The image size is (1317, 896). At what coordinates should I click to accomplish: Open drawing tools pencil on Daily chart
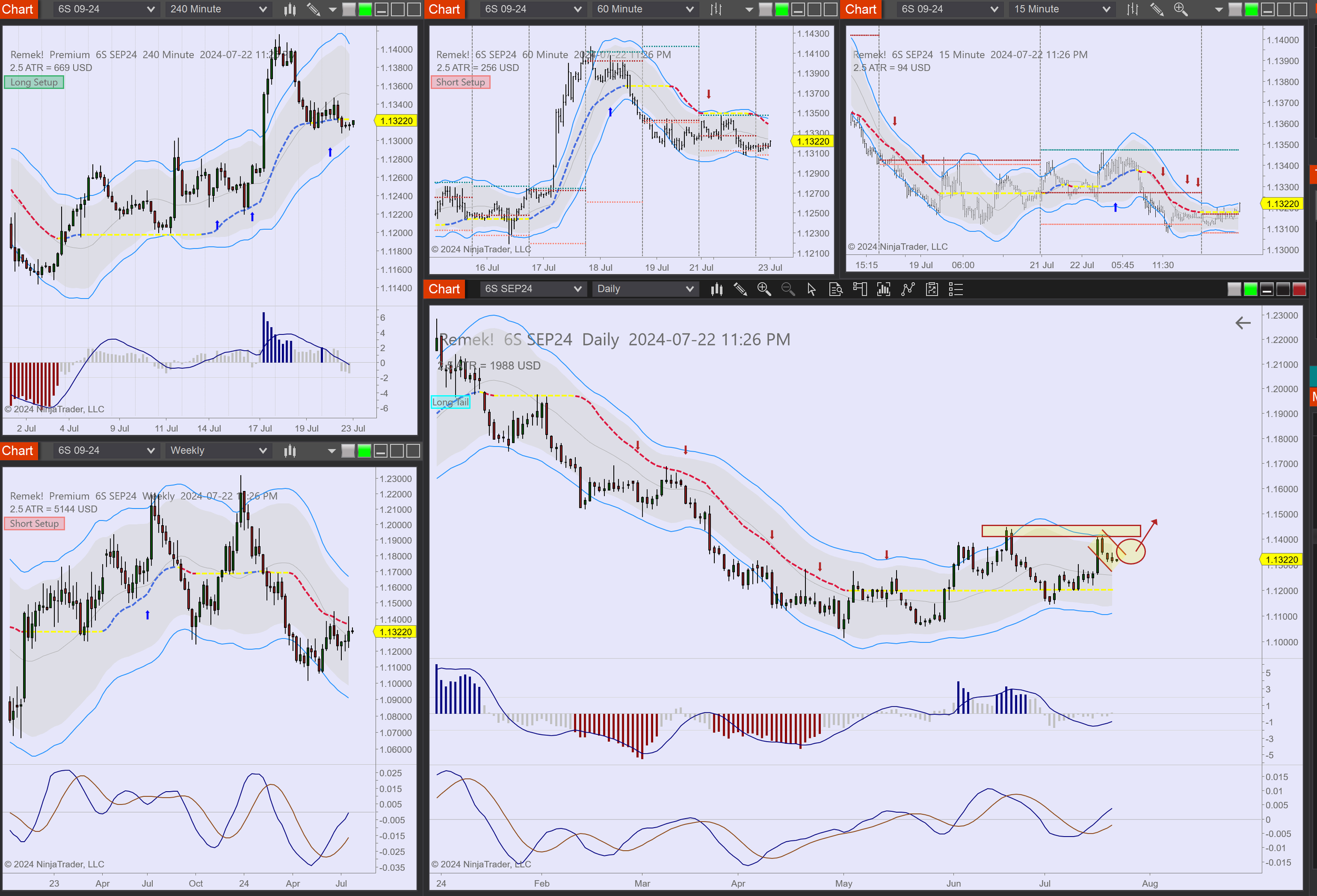(x=740, y=290)
